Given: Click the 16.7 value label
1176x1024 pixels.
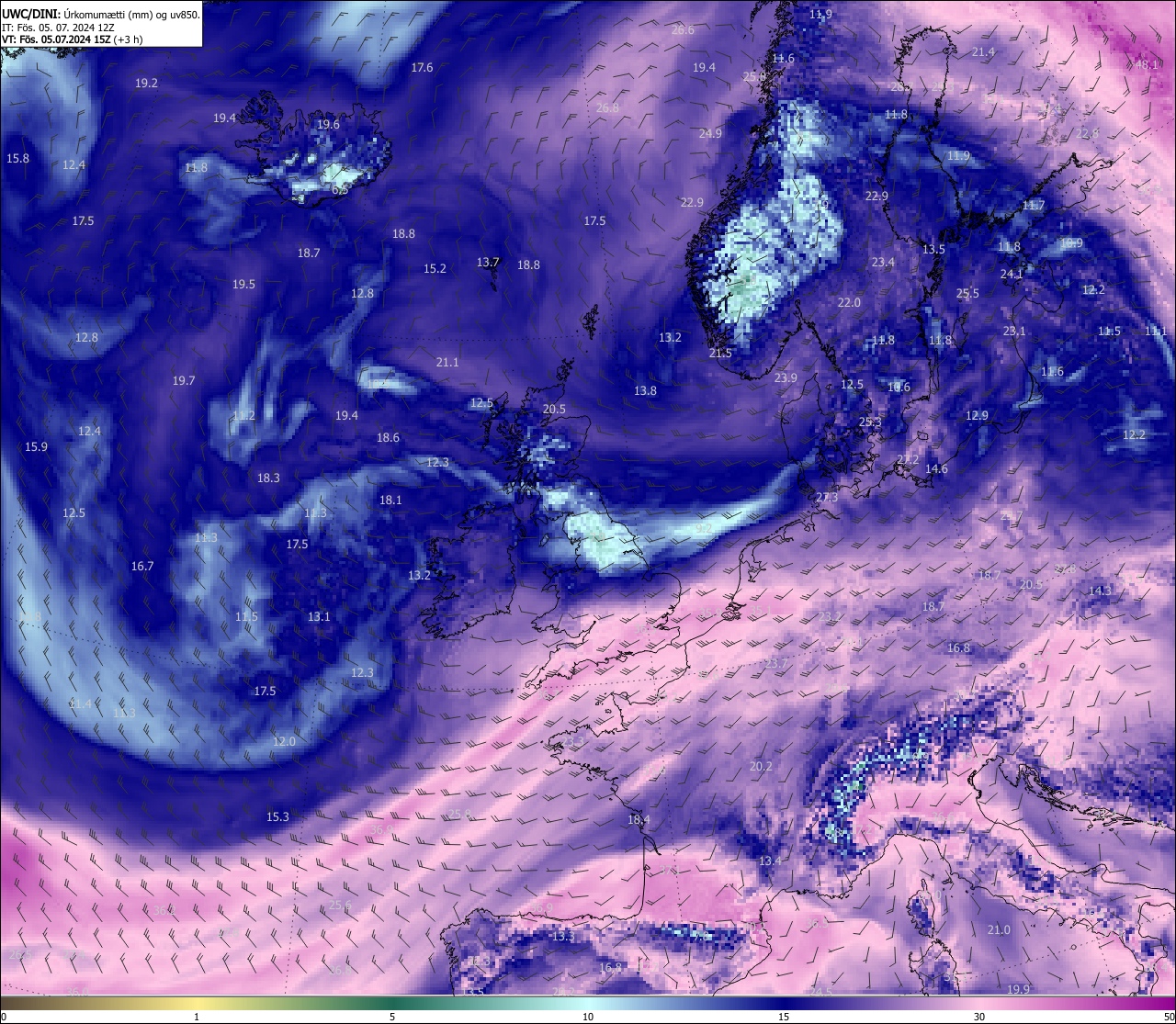Looking at the screenshot, I should coord(142,566).
